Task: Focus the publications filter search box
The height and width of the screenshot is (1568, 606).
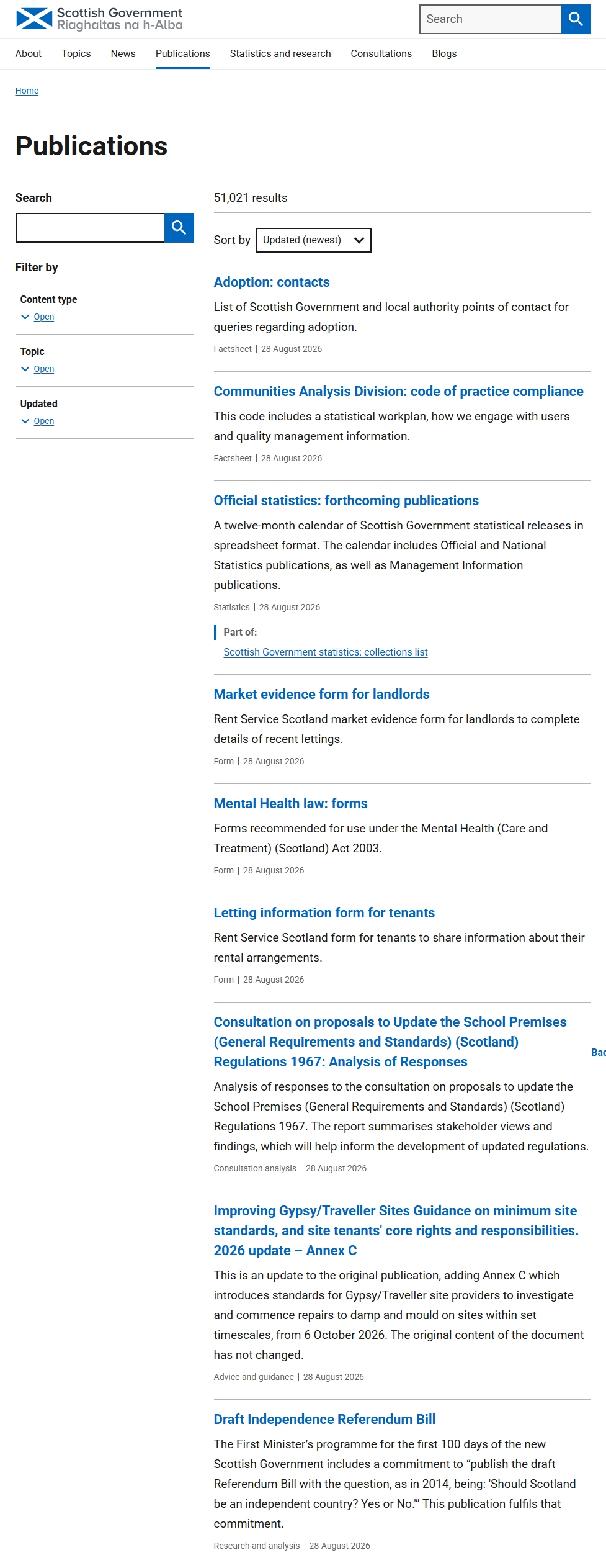Action: click(90, 228)
